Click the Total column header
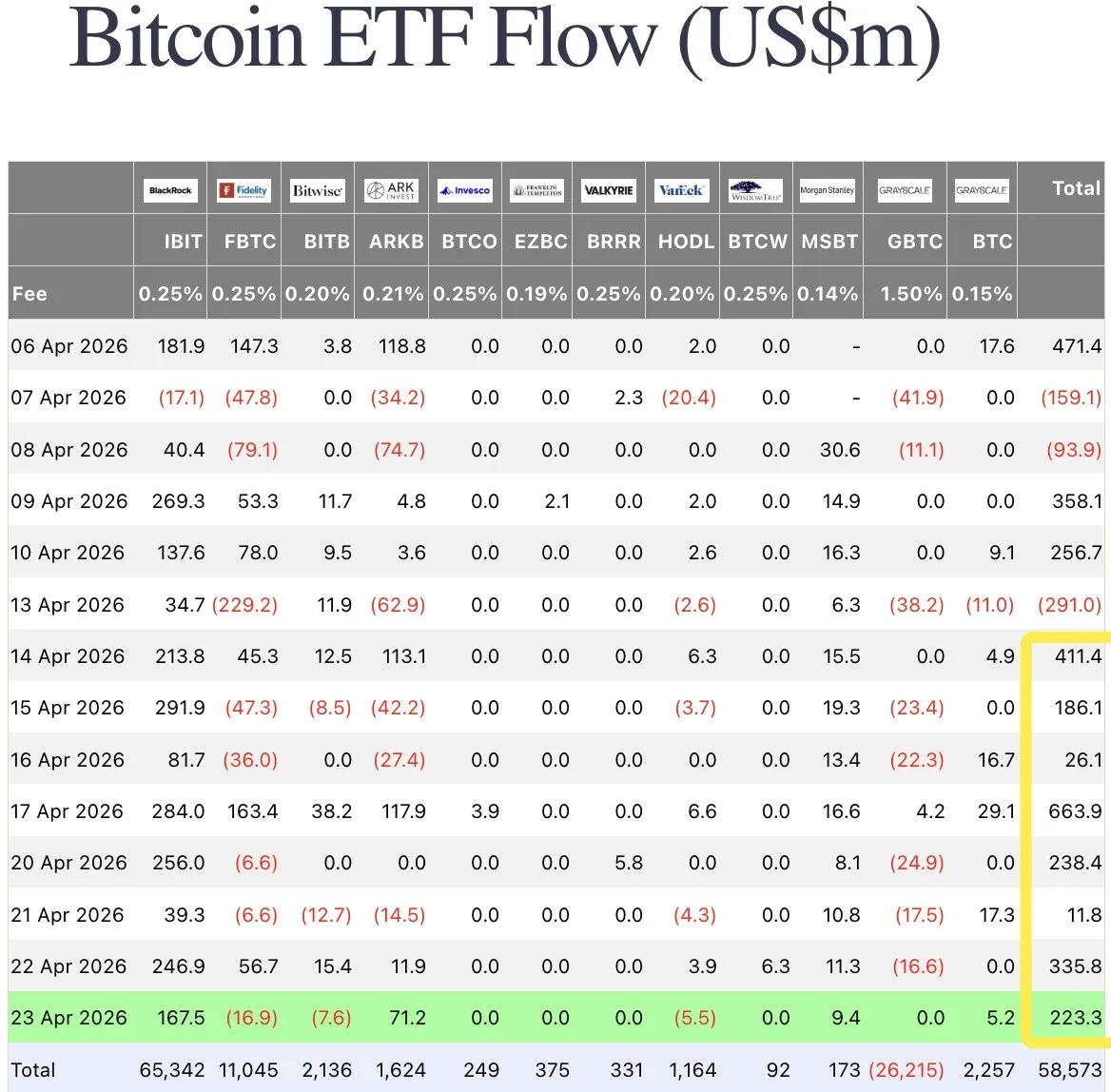The image size is (1111, 1092). (1076, 188)
